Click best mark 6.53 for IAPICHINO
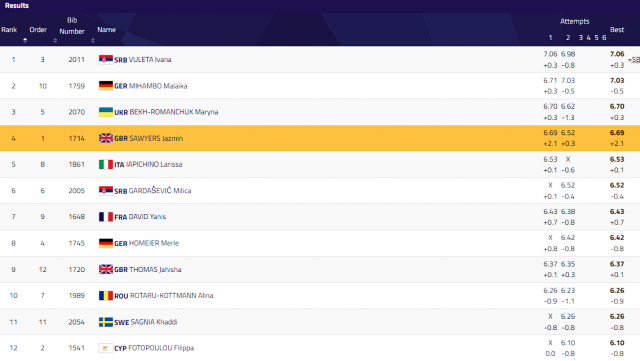This screenshot has height=361, width=640. point(617,159)
